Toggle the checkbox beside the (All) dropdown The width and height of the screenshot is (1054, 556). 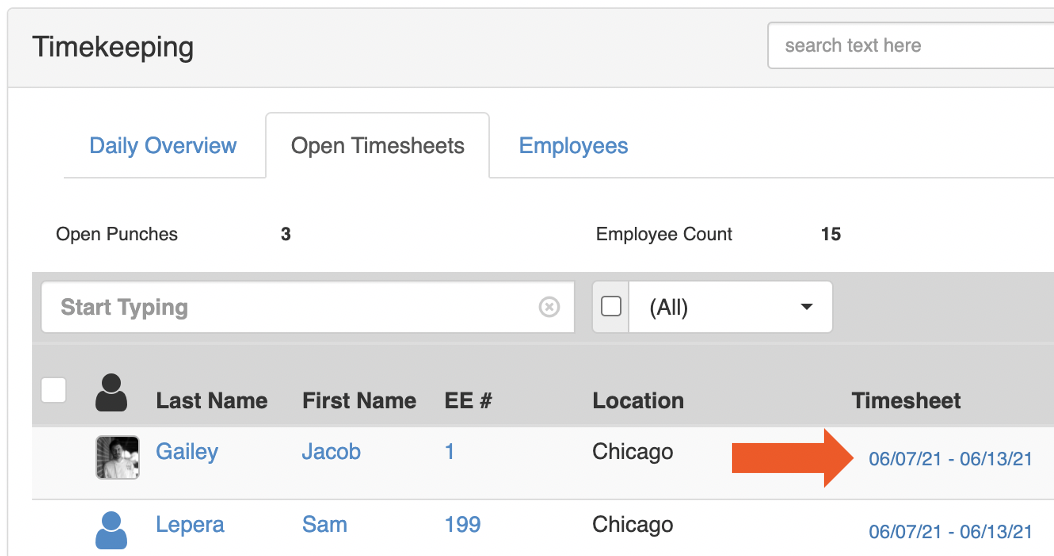coord(611,306)
